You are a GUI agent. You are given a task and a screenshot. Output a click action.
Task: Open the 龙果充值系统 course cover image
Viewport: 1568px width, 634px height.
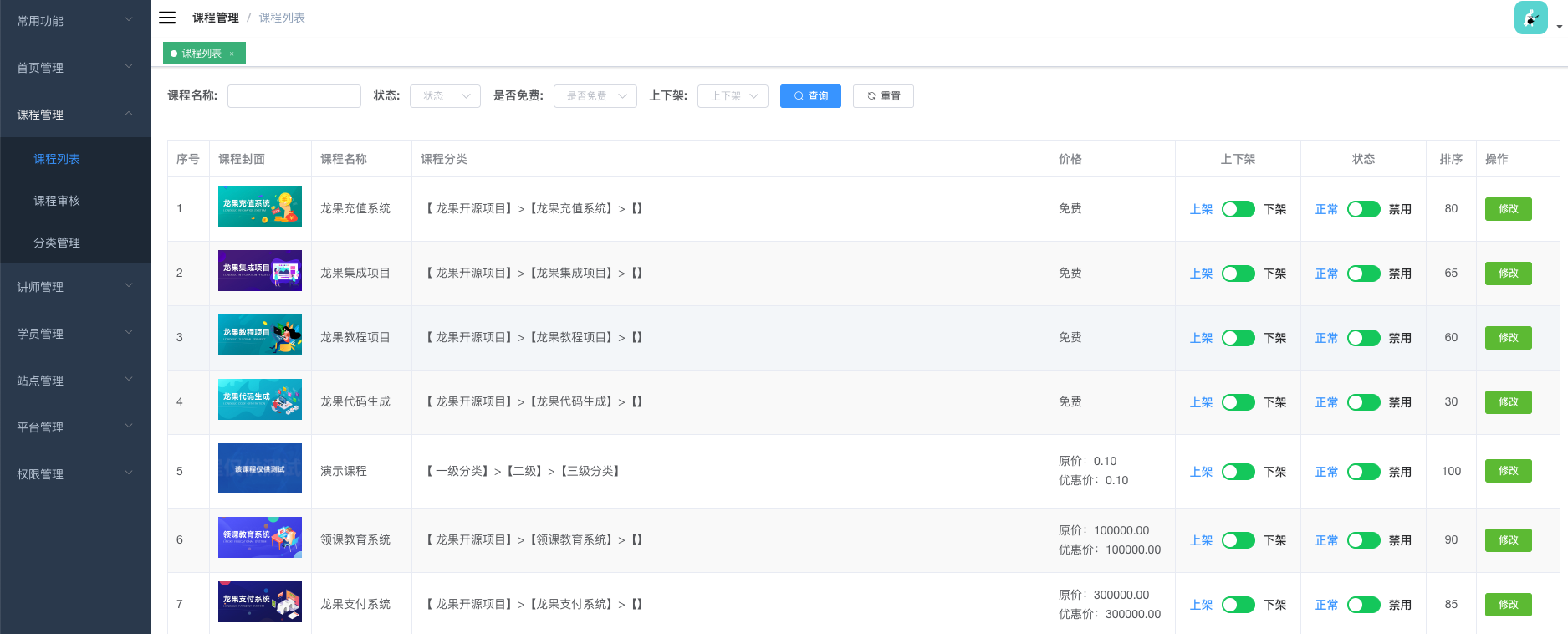[260, 207]
